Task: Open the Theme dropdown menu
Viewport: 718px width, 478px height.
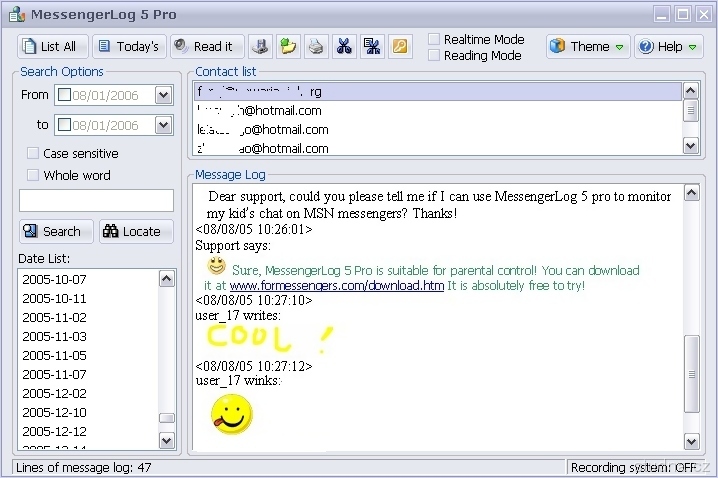Action: point(588,46)
